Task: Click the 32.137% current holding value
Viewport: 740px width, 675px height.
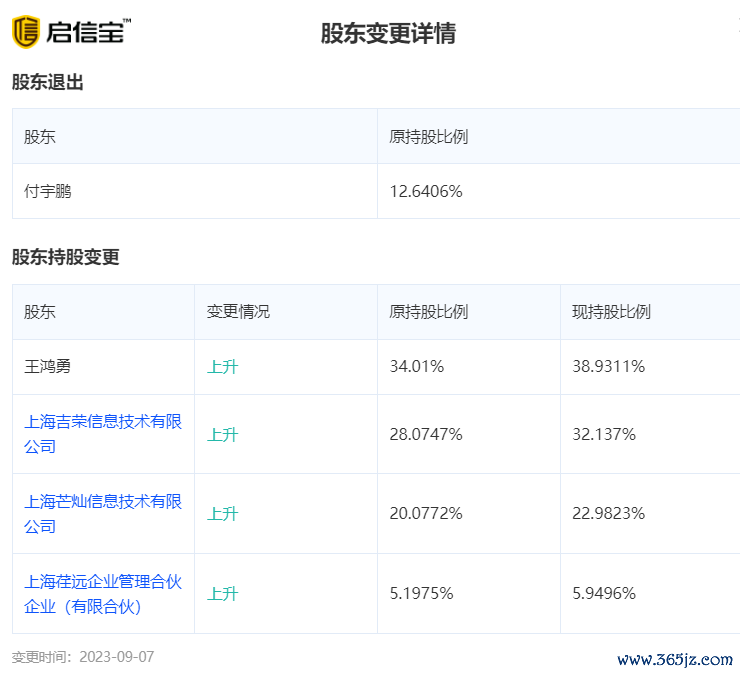Action: 604,434
